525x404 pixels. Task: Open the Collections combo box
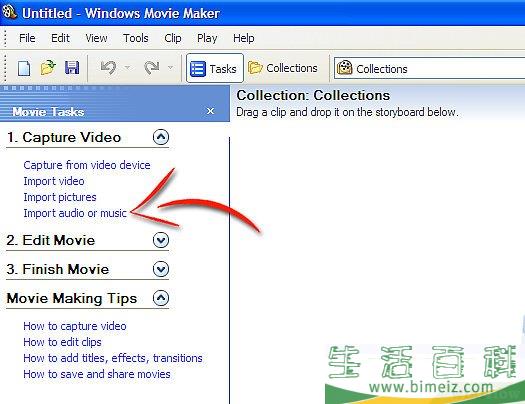point(430,69)
